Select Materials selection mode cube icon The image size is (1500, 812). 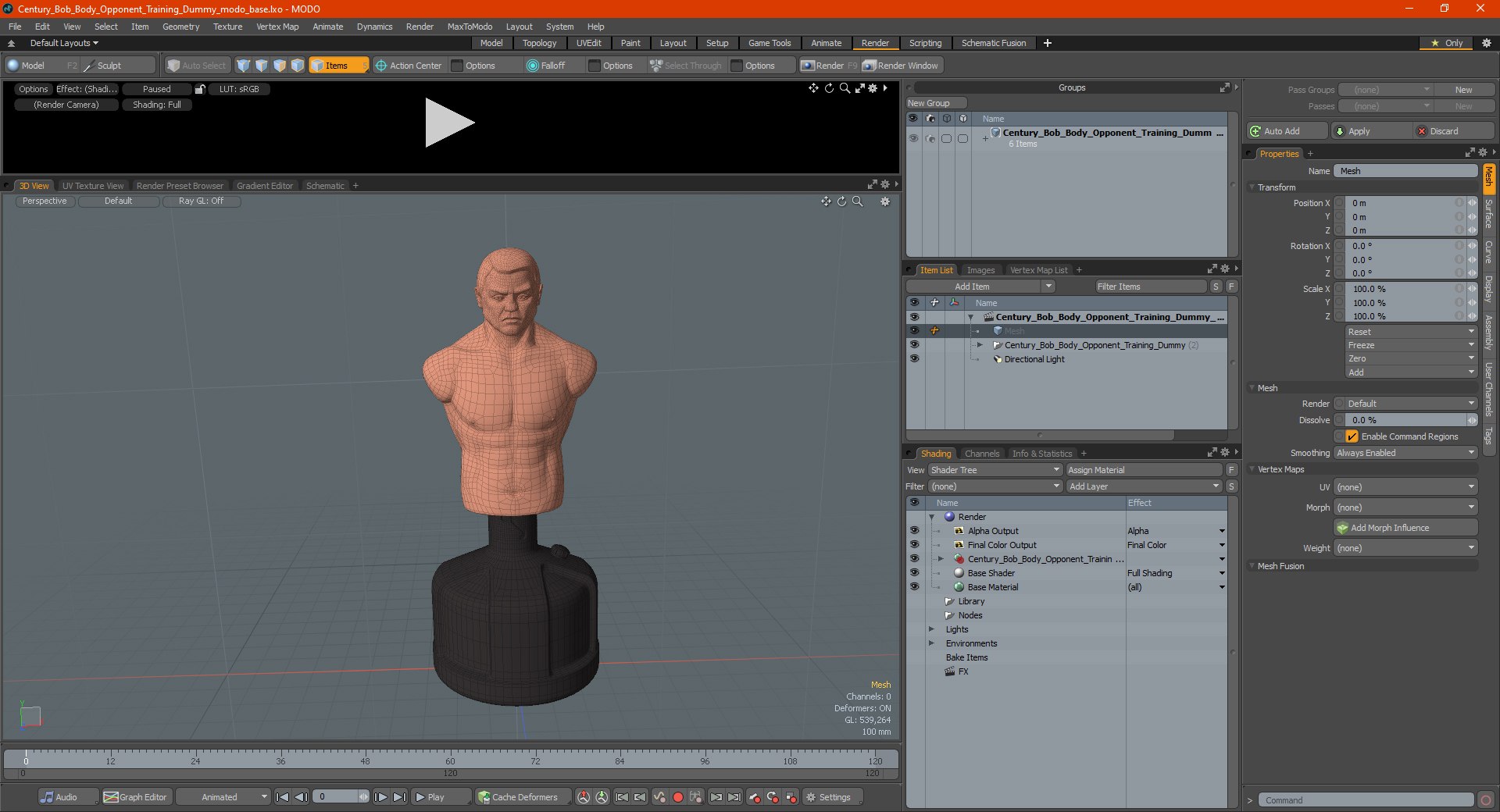pyautogui.click(x=298, y=66)
